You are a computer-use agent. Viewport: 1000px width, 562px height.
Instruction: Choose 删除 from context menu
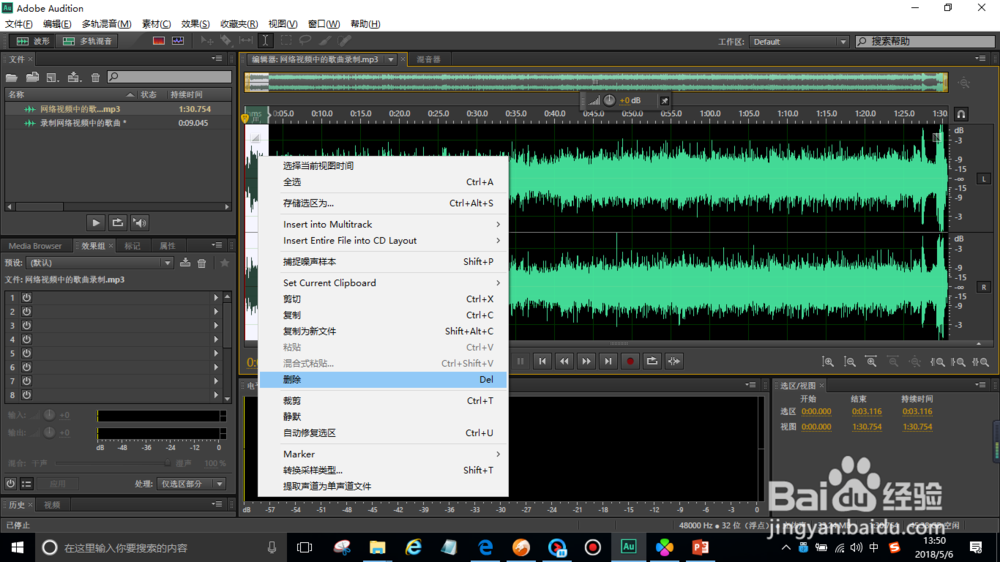tap(383, 380)
